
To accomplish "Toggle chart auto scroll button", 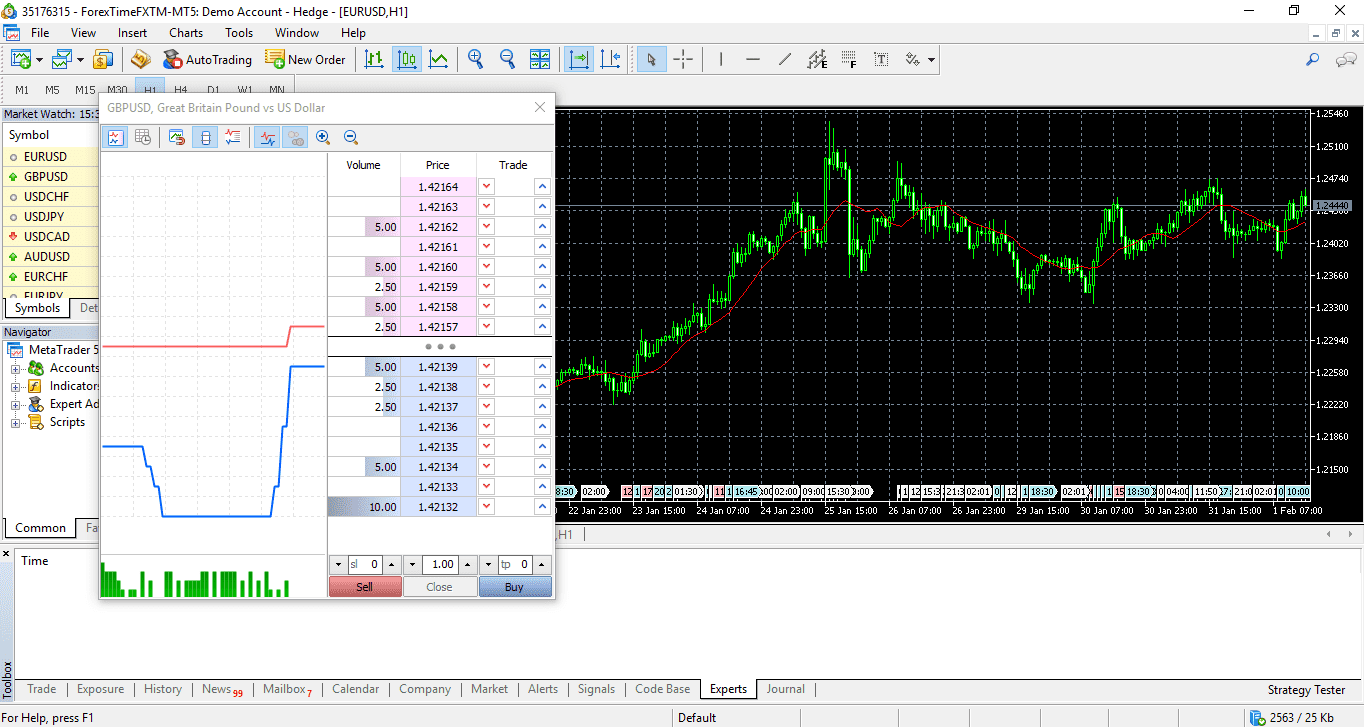I will click(x=578, y=60).
